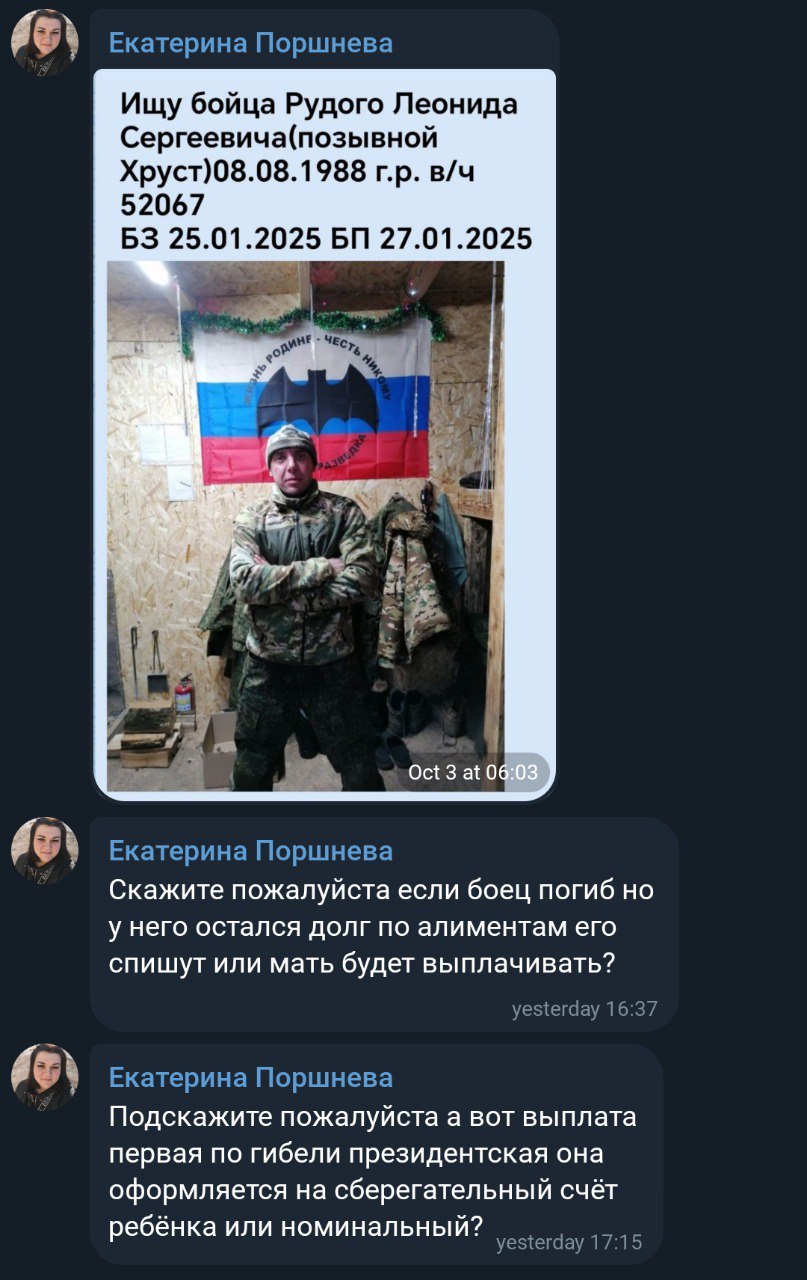
Task: Open the soldier photo in full view
Action: coord(305,527)
